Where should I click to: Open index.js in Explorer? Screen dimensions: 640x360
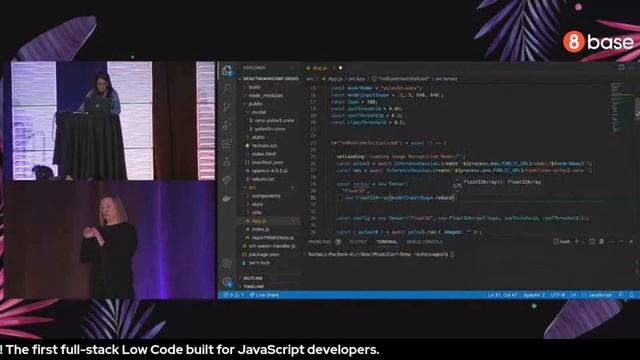(260, 229)
